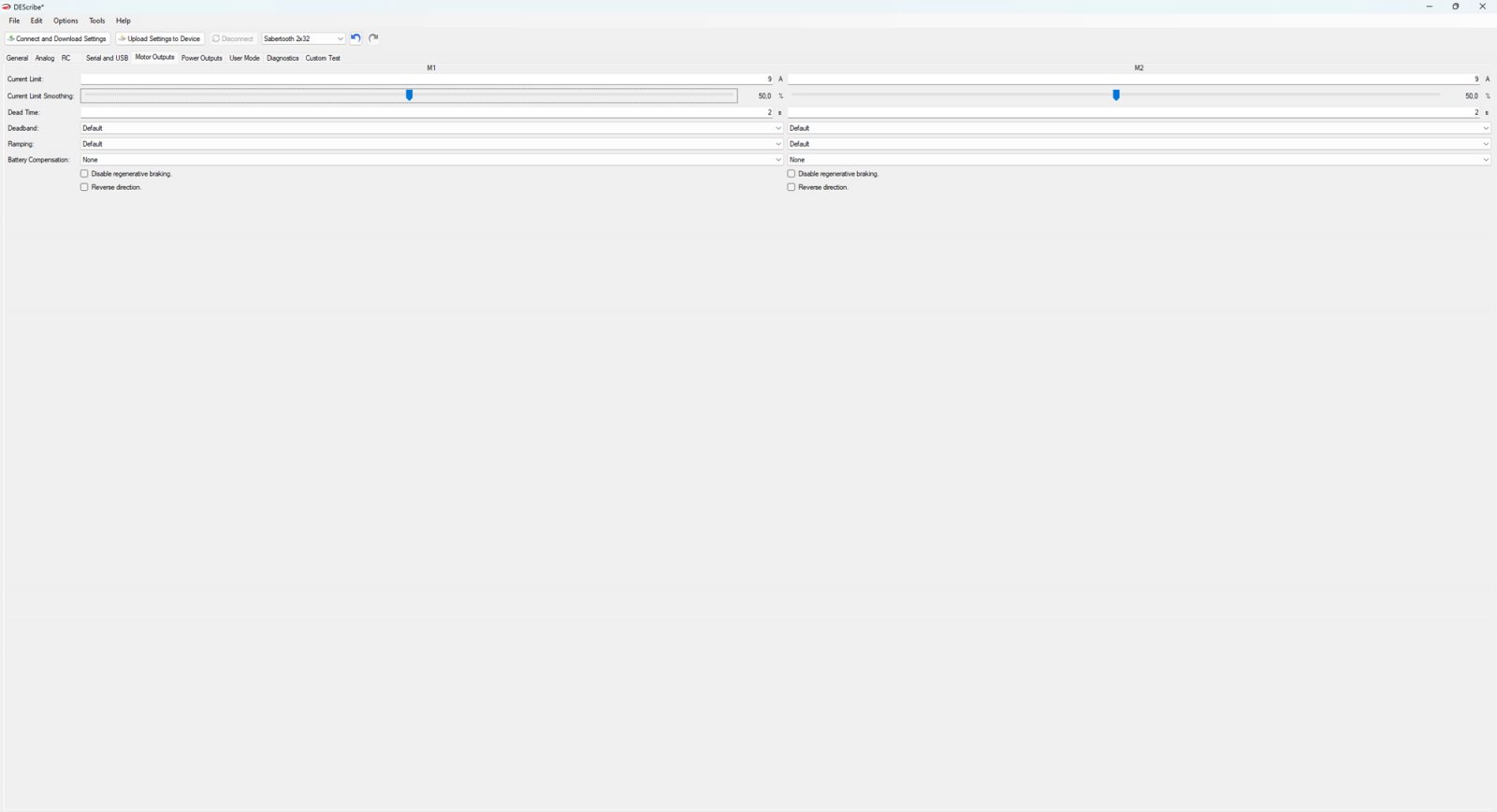The width and height of the screenshot is (1497, 812).
Task: Open the M2 Ramping dropdown
Action: (x=1139, y=144)
